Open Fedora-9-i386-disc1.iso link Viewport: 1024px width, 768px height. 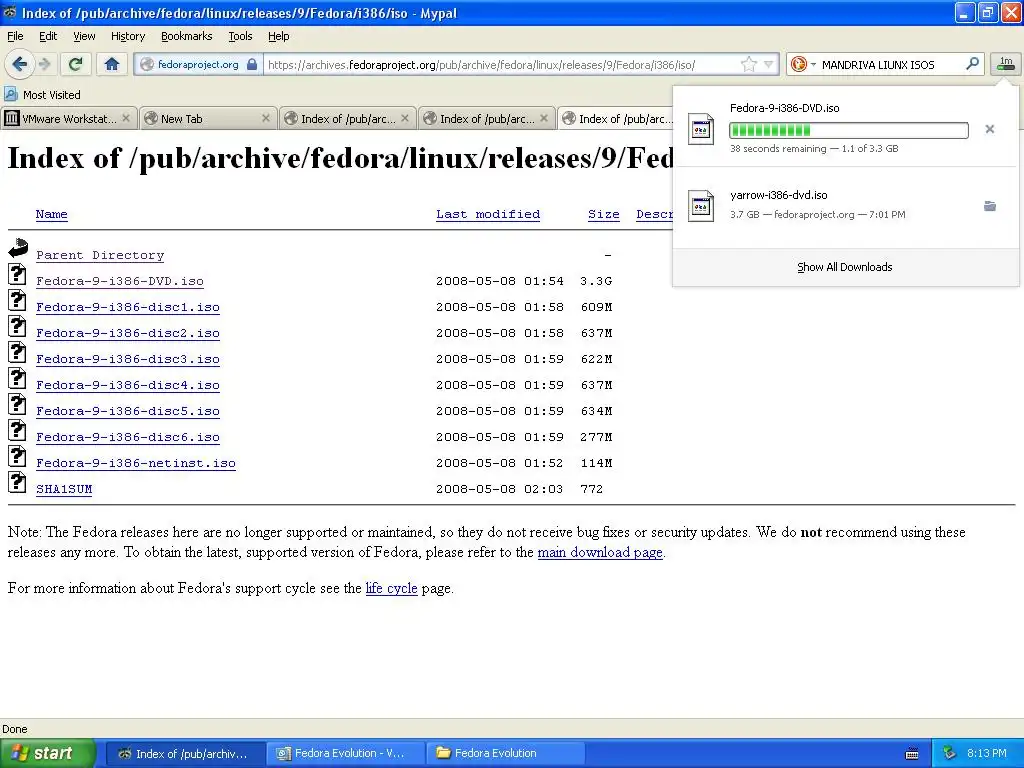(x=127, y=307)
